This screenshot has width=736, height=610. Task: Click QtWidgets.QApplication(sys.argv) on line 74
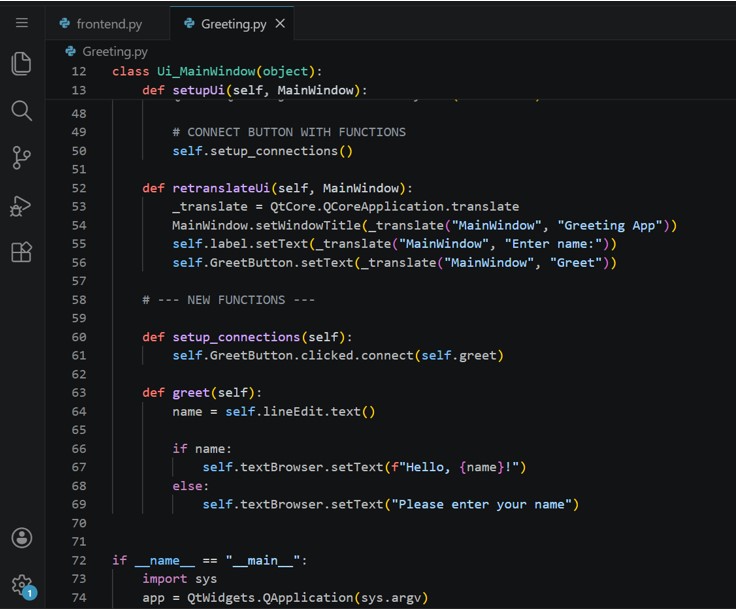click(308, 598)
